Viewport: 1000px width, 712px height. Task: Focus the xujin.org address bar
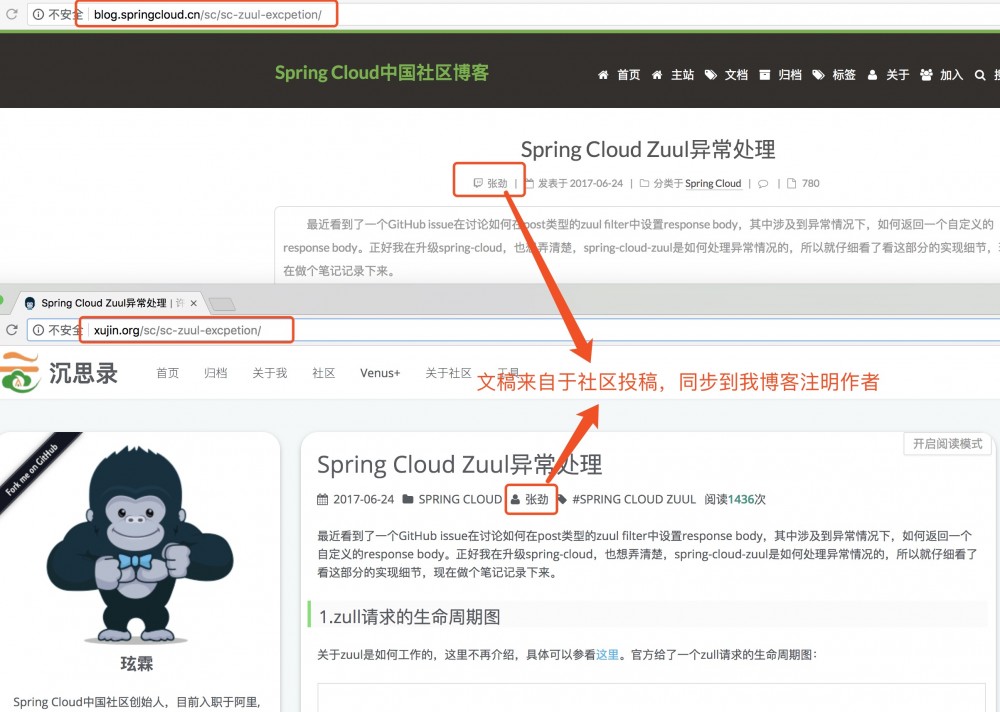pos(513,330)
